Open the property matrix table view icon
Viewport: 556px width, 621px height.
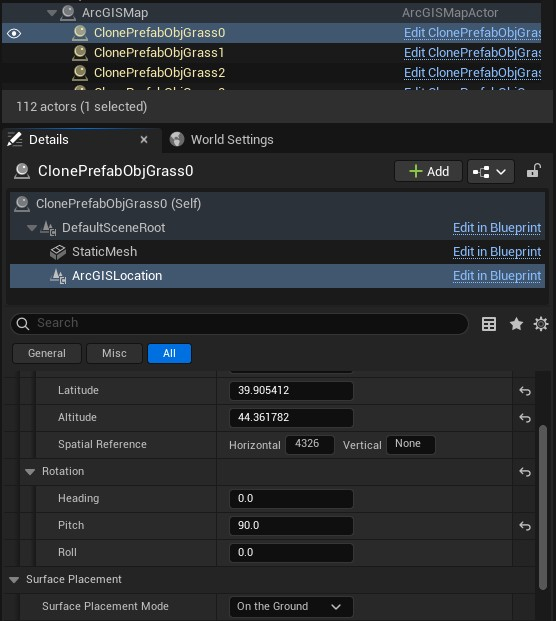pyautogui.click(x=489, y=324)
